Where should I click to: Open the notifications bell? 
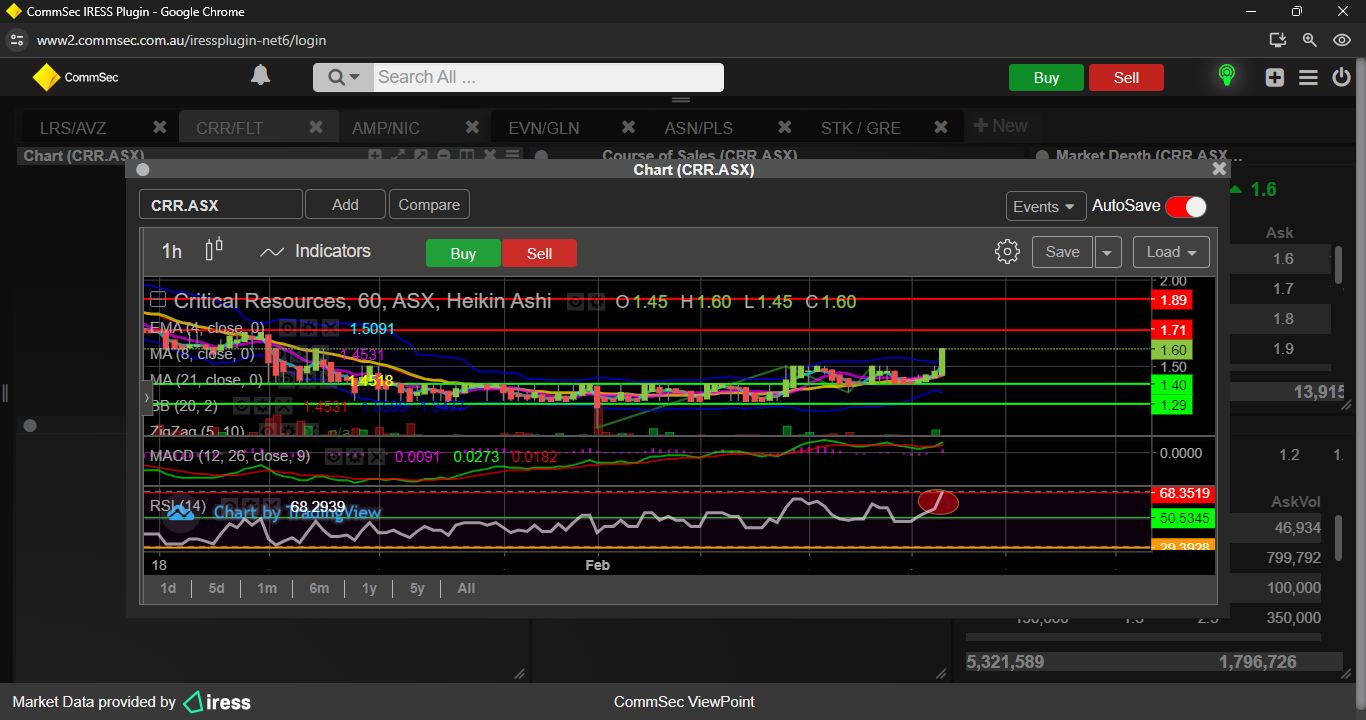pyautogui.click(x=260, y=76)
